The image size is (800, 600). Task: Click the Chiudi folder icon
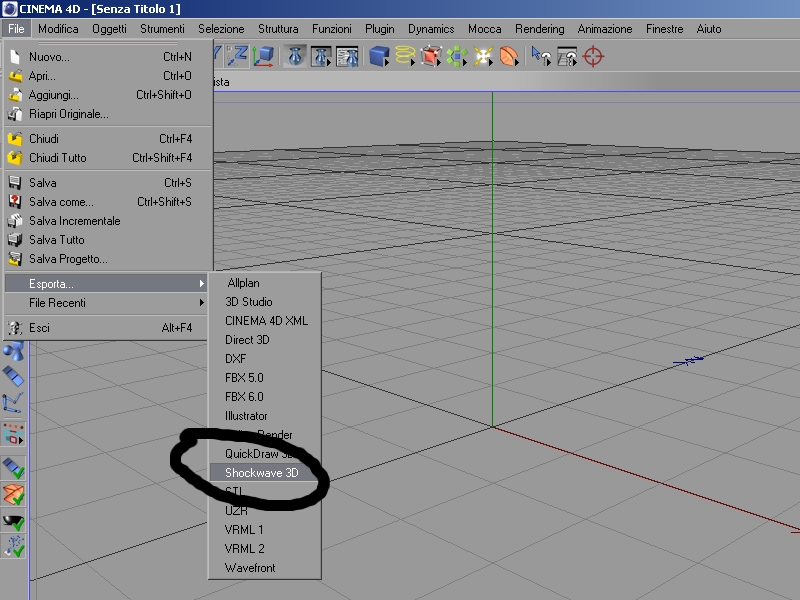click(15, 139)
